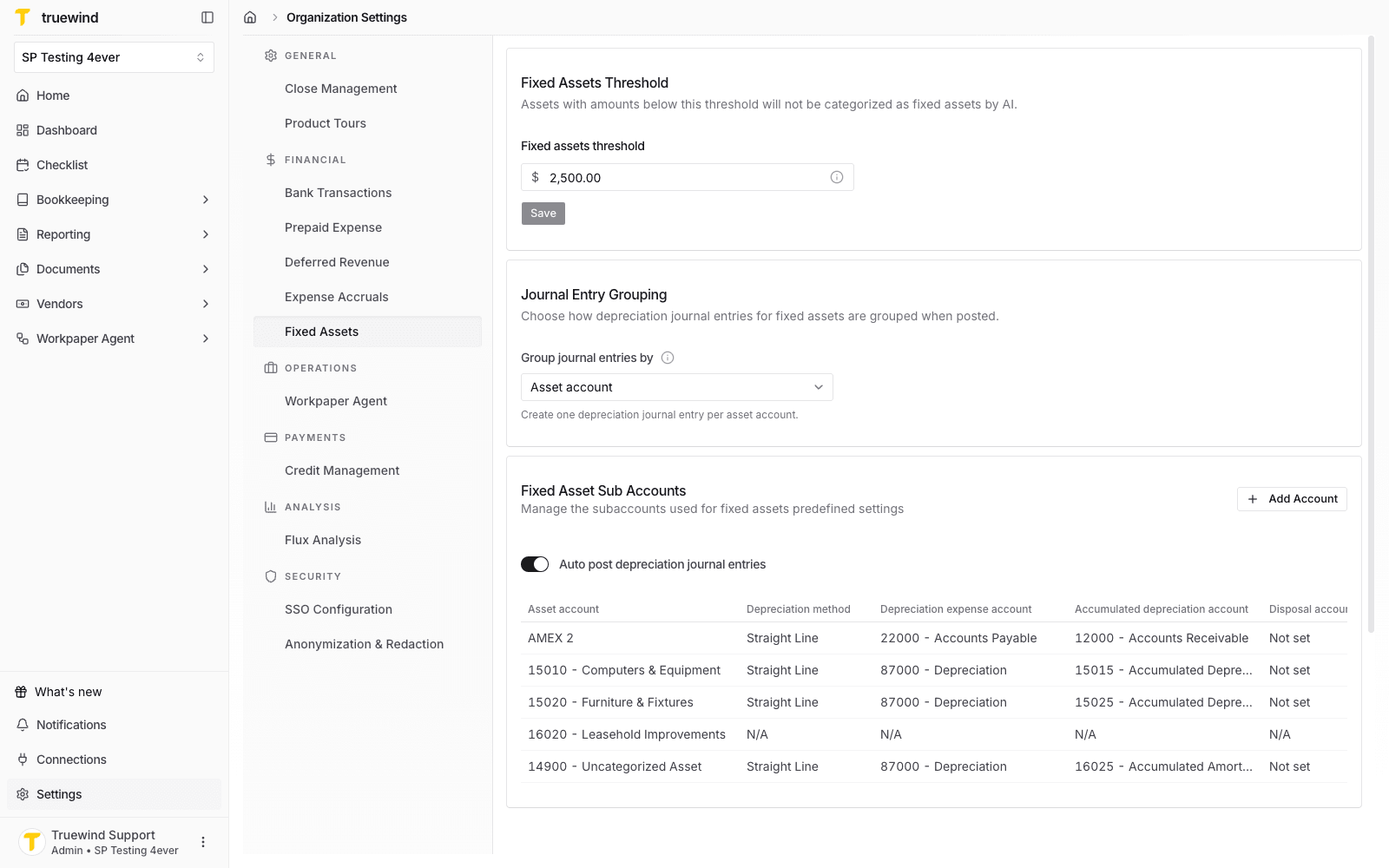Open user menu three-dots icon
This screenshot has height=868, width=1389.
203,842
